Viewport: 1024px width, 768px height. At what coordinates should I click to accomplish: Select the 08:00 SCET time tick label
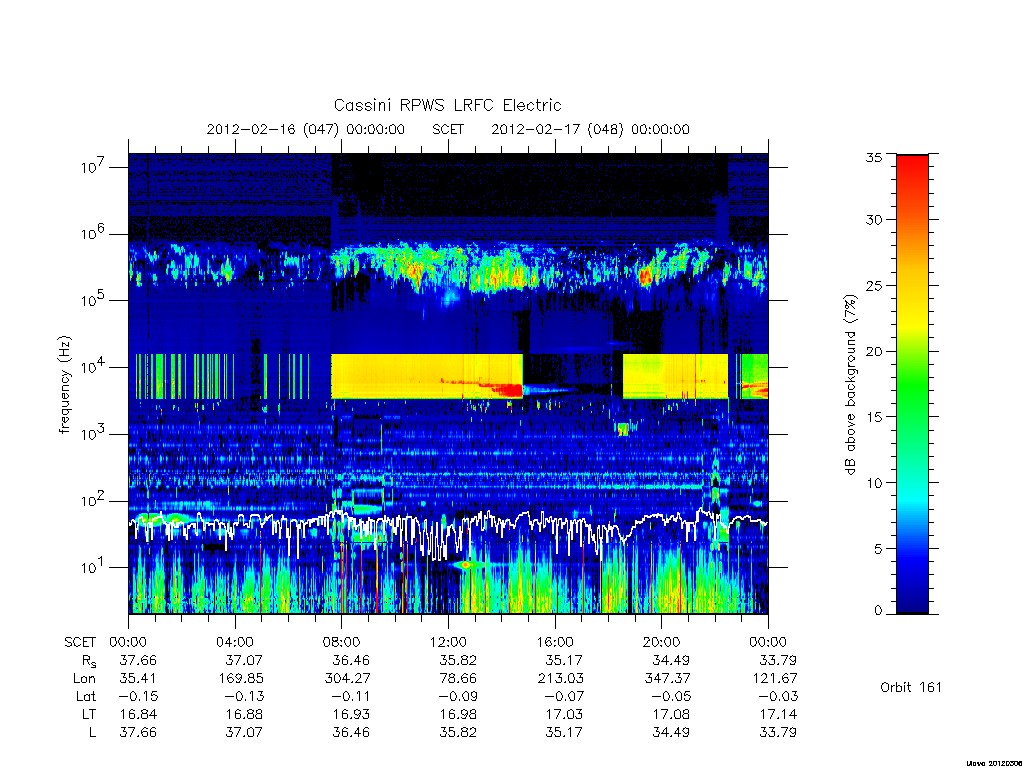click(x=342, y=642)
